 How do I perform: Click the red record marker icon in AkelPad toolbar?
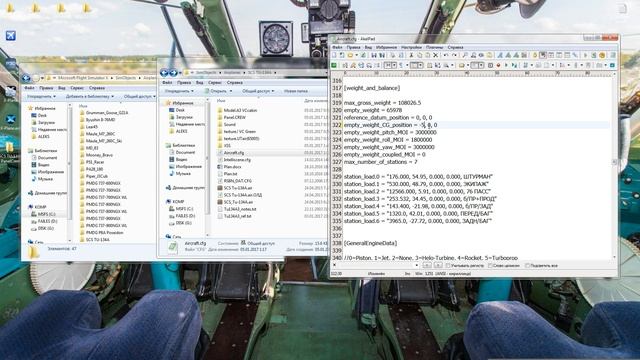[498, 65]
